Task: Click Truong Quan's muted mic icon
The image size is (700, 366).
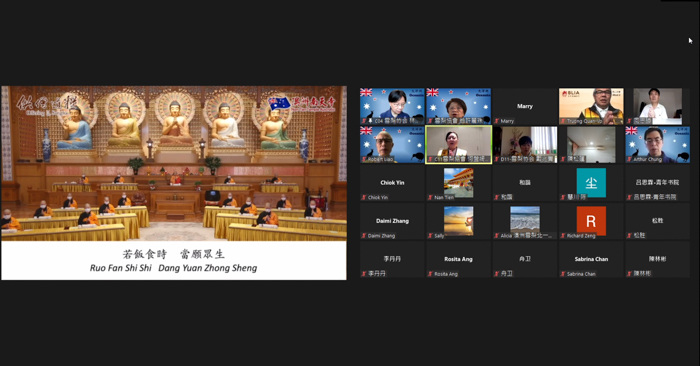Action: [x=562, y=121]
